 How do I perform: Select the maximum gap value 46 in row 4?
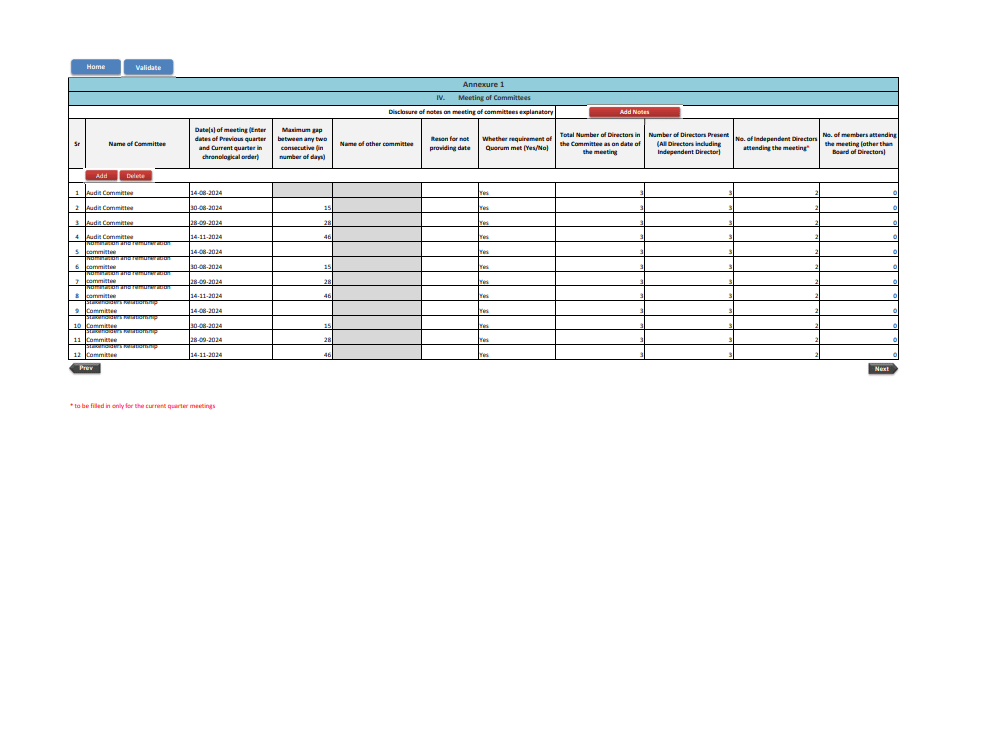coord(302,235)
